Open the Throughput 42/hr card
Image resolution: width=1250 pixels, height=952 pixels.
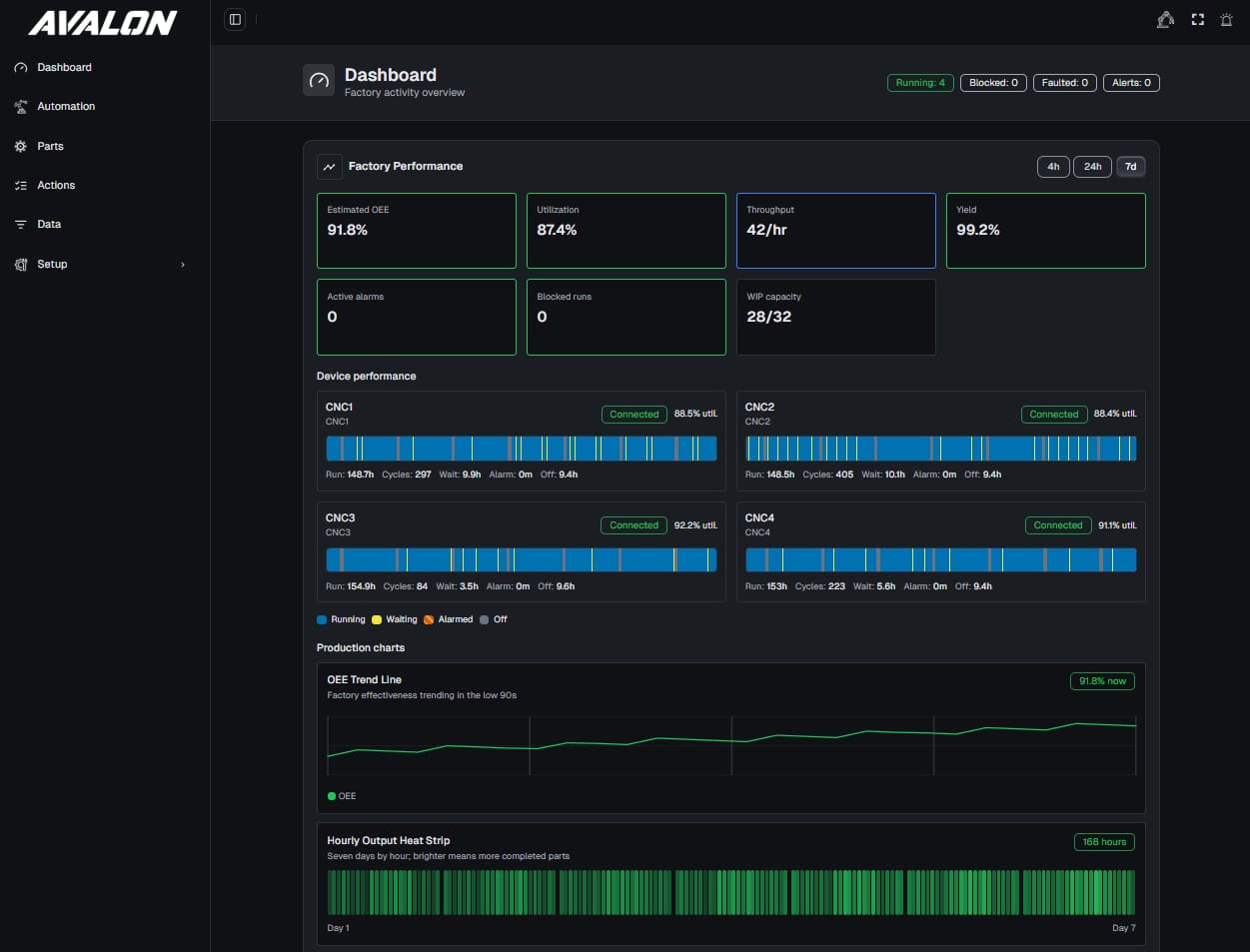836,231
